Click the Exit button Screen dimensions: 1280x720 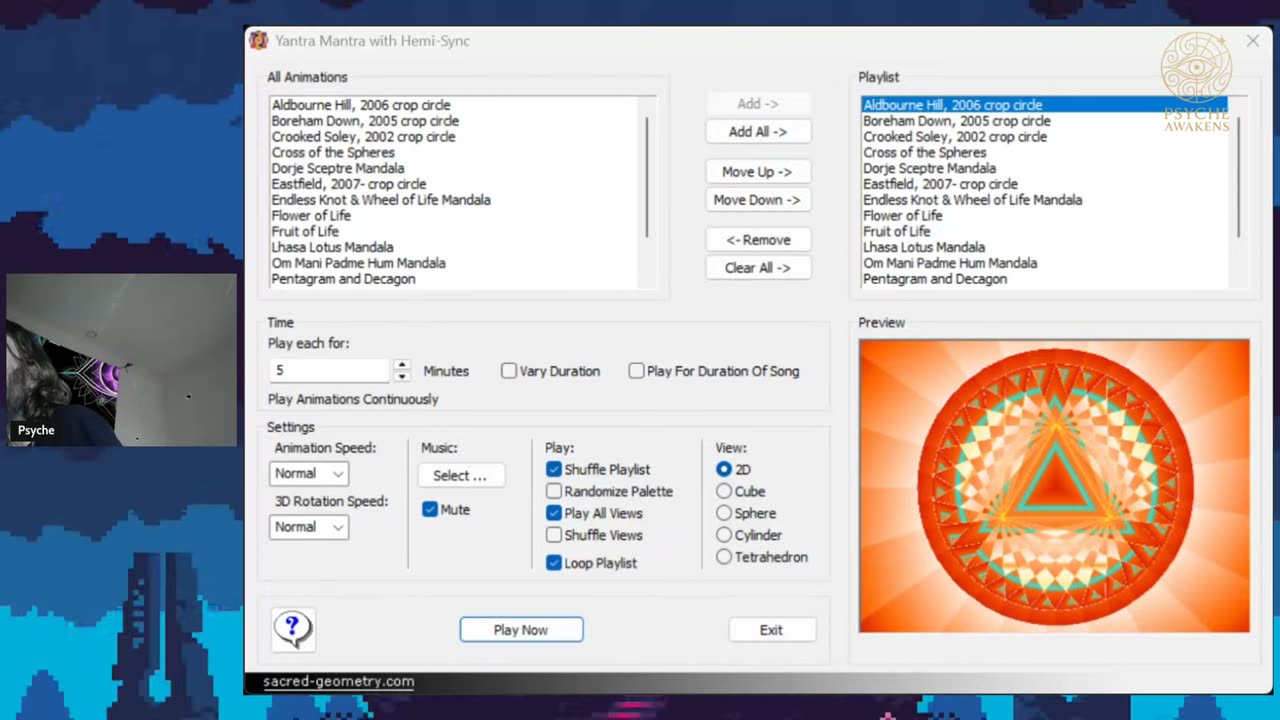771,630
